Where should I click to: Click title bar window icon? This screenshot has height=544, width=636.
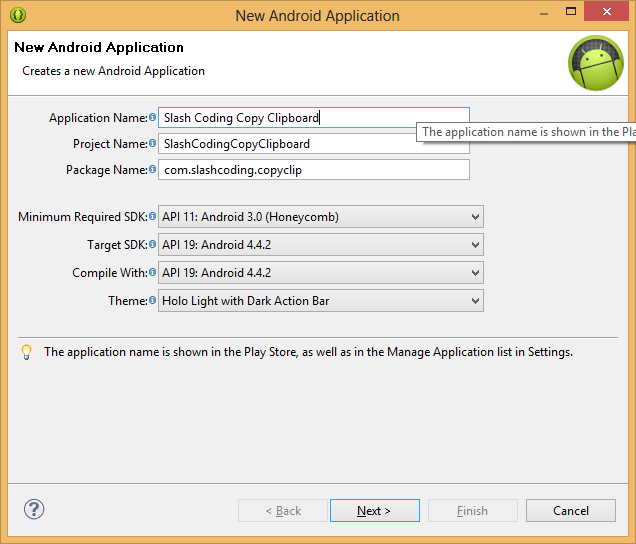click(16, 15)
